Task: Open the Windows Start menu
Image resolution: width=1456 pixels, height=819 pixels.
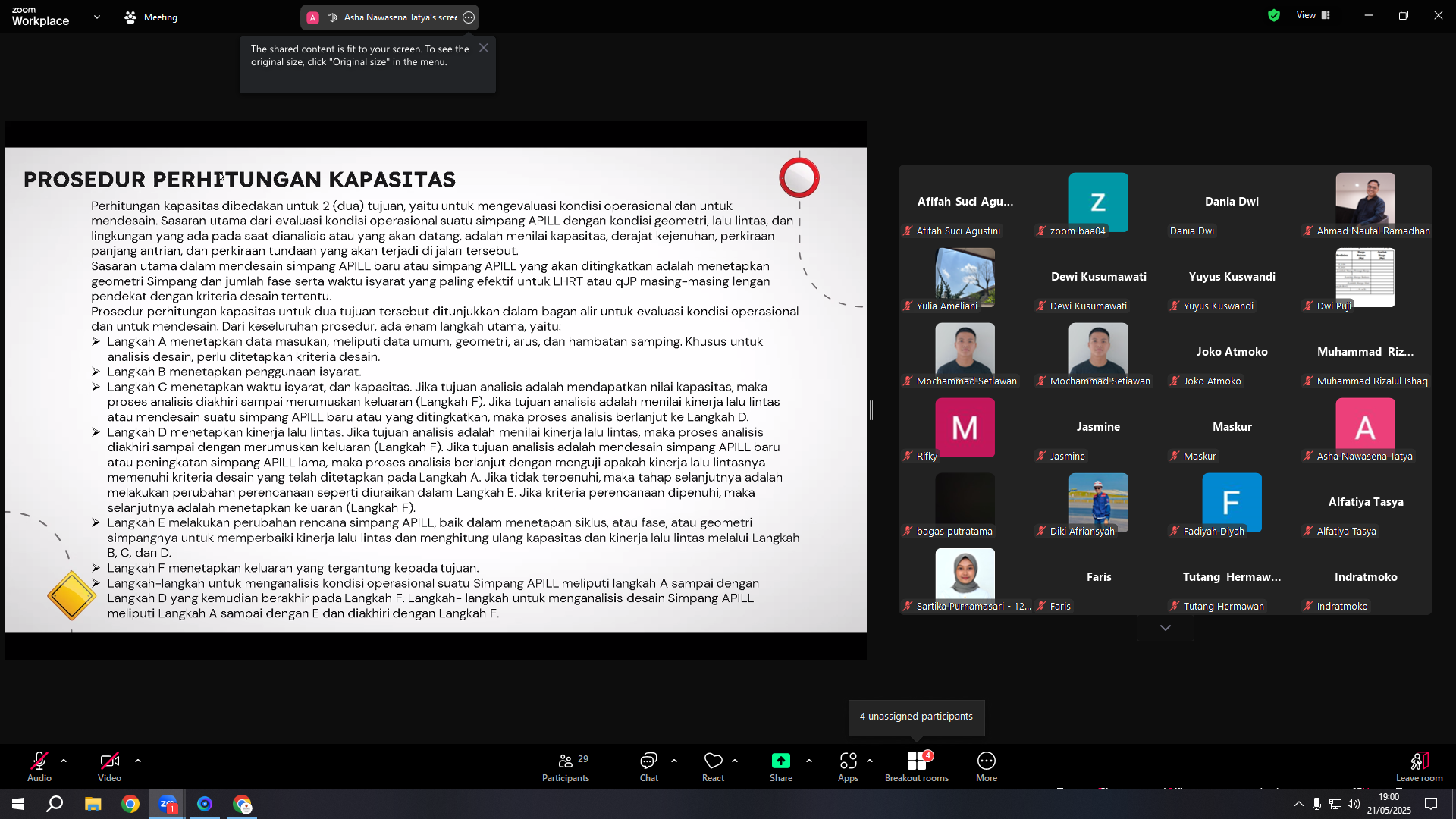Action: click(x=18, y=804)
